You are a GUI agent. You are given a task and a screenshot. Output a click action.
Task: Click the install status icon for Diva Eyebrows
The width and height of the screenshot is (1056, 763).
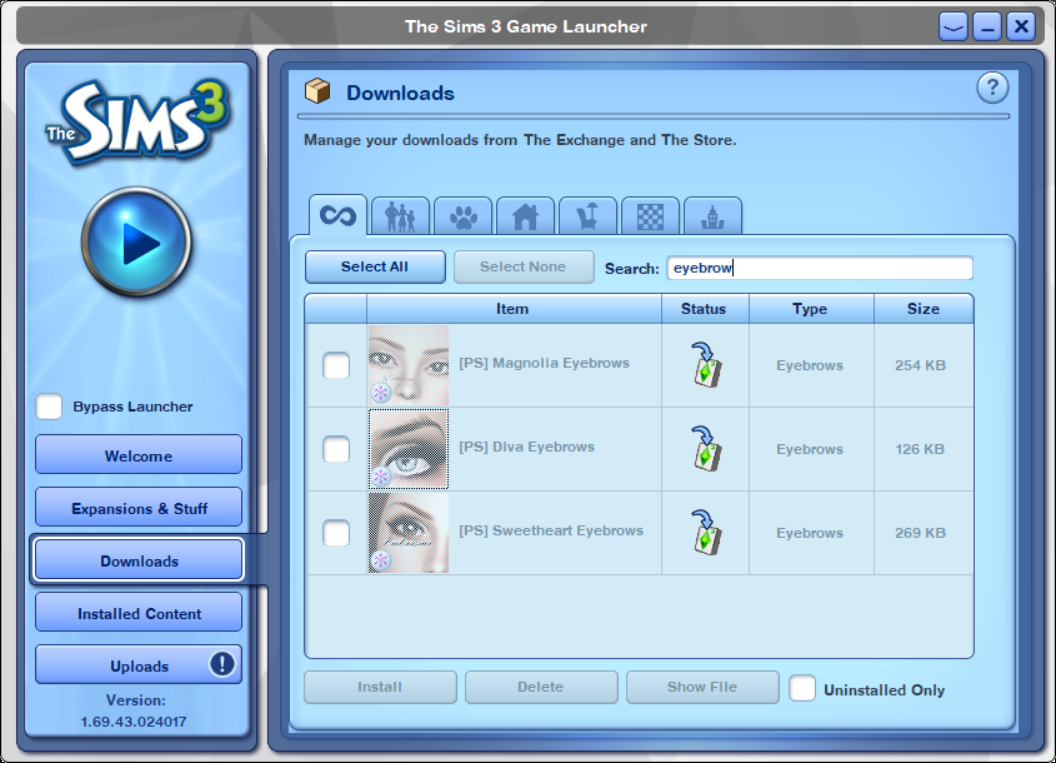click(x=704, y=449)
